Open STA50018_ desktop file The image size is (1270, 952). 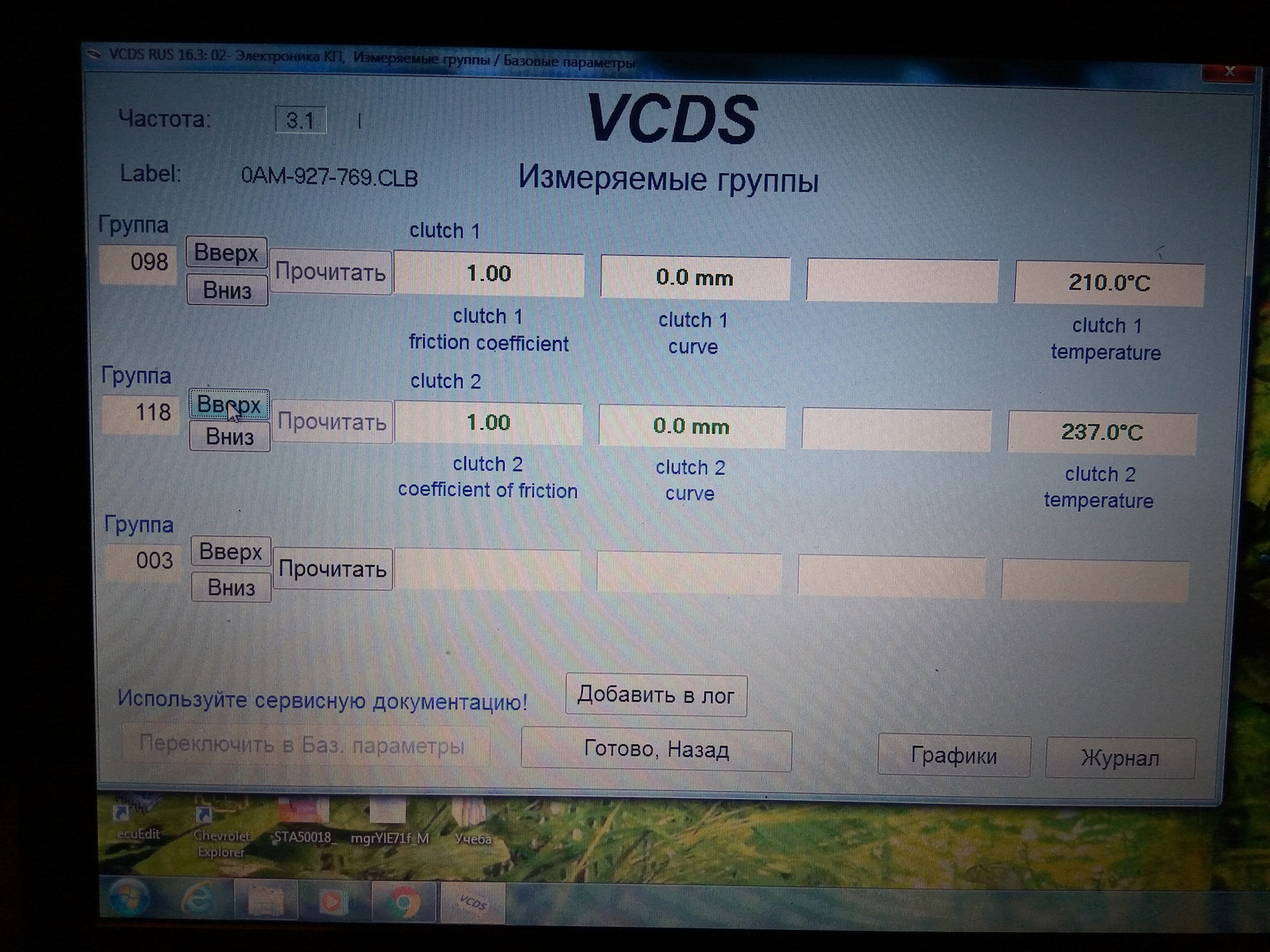(x=303, y=822)
